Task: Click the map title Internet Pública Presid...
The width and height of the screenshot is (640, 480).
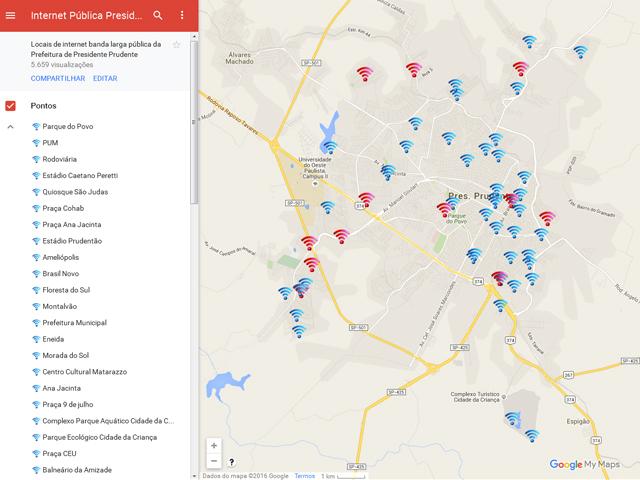Action: (x=87, y=16)
